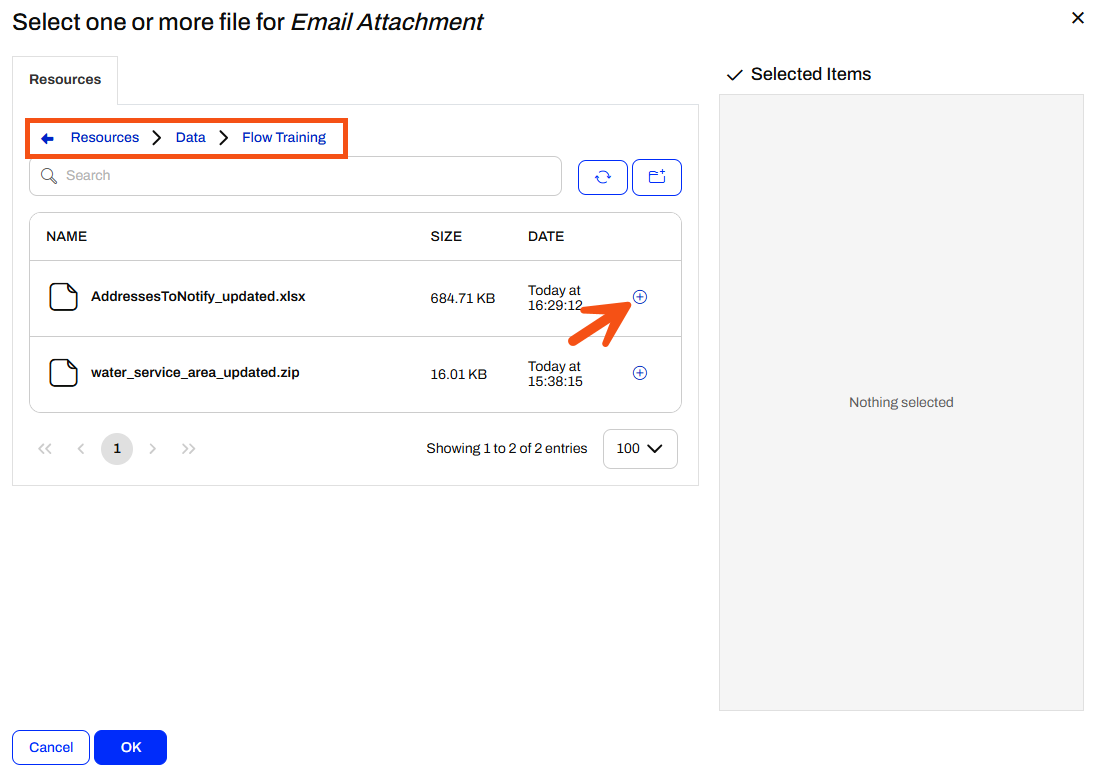Image resolution: width=1095 pixels, height=773 pixels.
Task: Go to next page arrow
Action: point(152,448)
